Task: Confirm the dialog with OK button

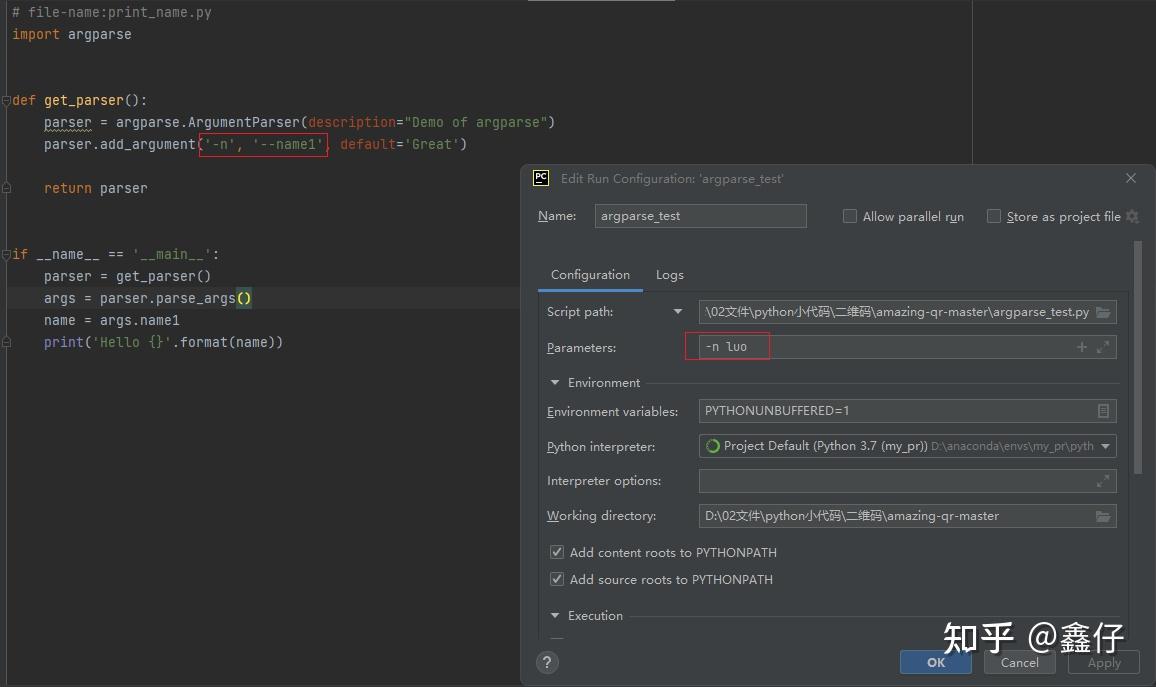Action: (936, 662)
